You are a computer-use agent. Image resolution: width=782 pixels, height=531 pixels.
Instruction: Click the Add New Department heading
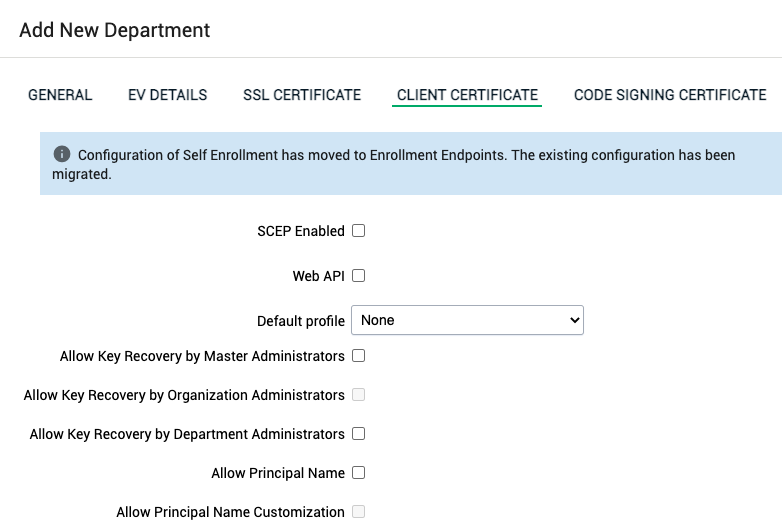tap(115, 30)
